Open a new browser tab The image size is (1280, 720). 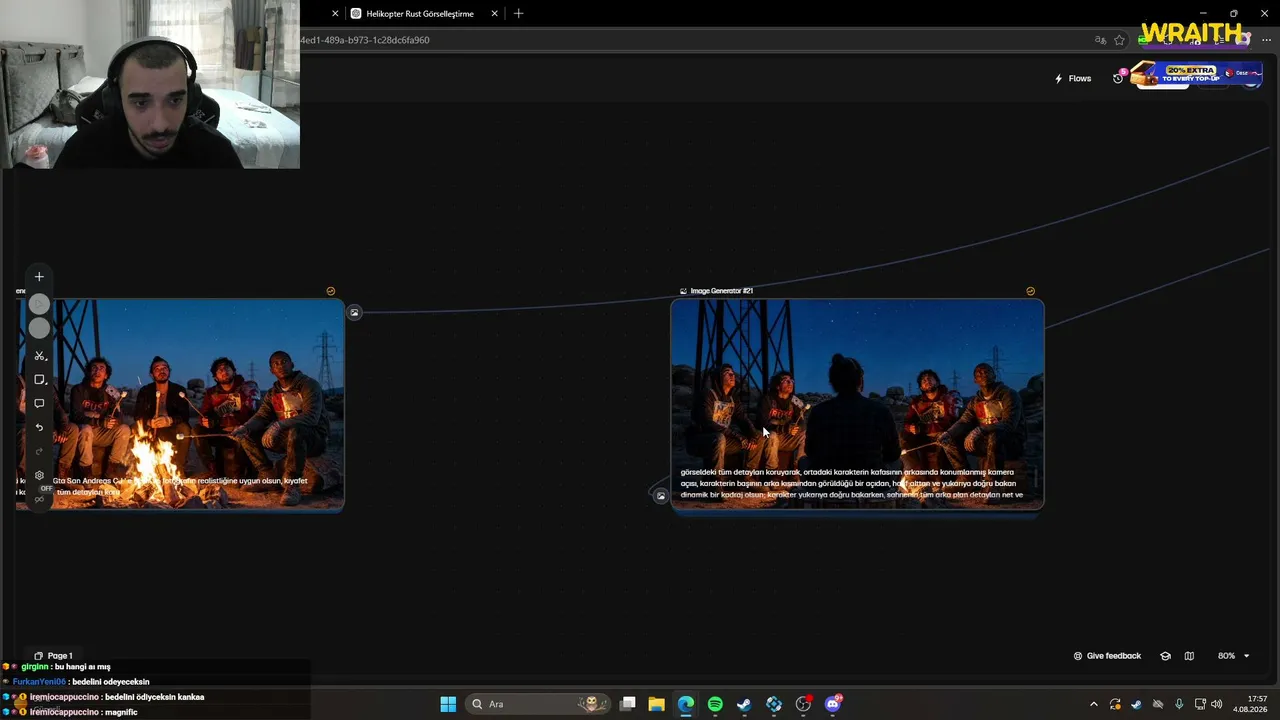tap(518, 14)
